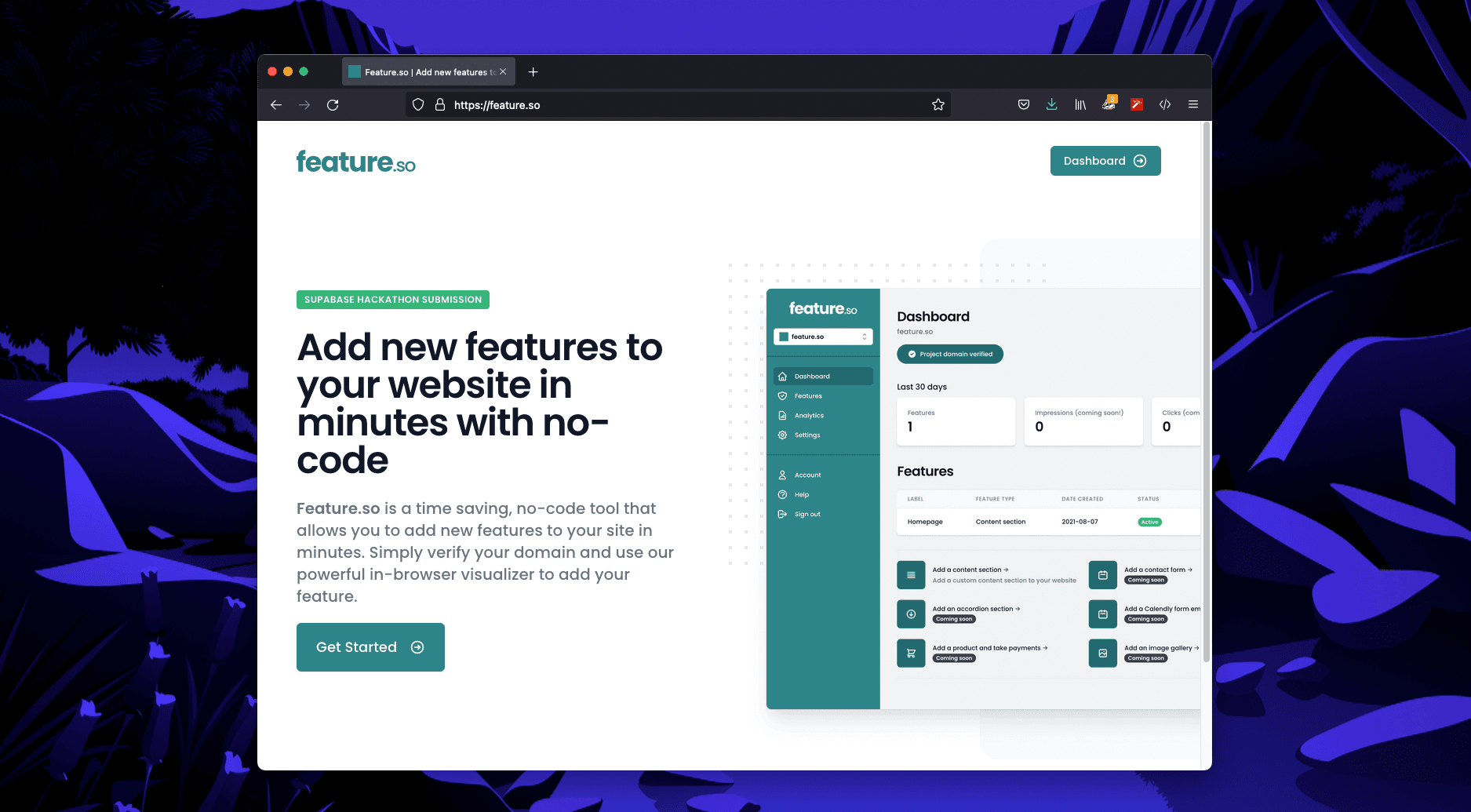
Task: Click the Project domain verified badge
Action: click(x=950, y=354)
